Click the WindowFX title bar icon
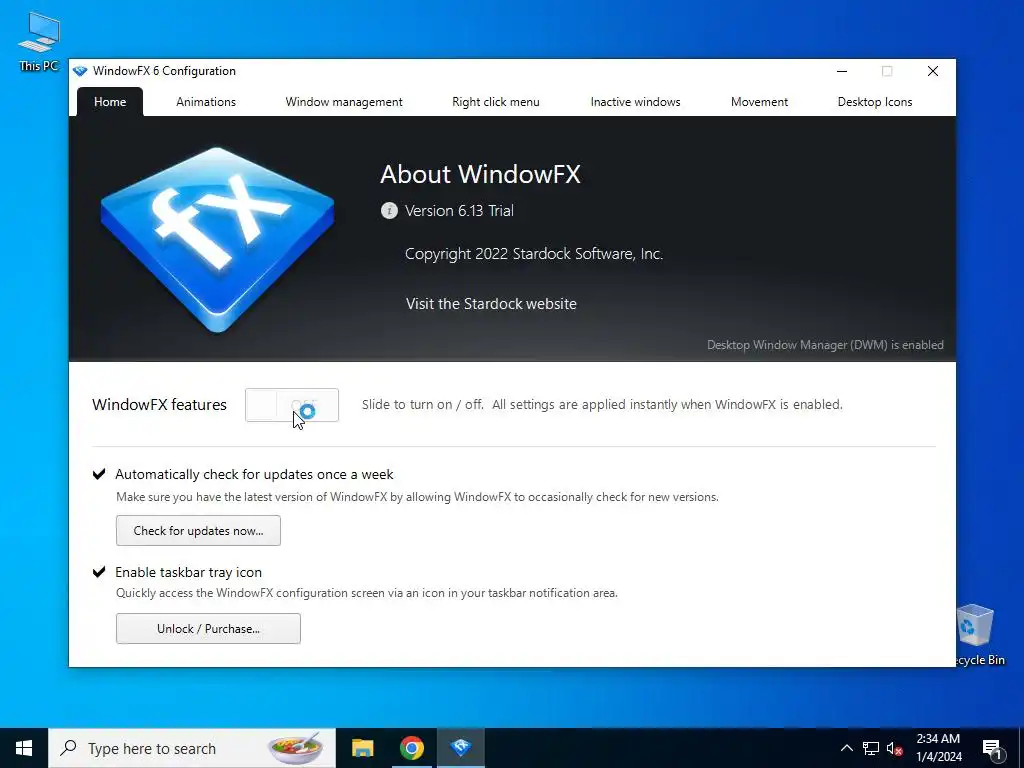The height and width of the screenshot is (768, 1024). pos(80,71)
